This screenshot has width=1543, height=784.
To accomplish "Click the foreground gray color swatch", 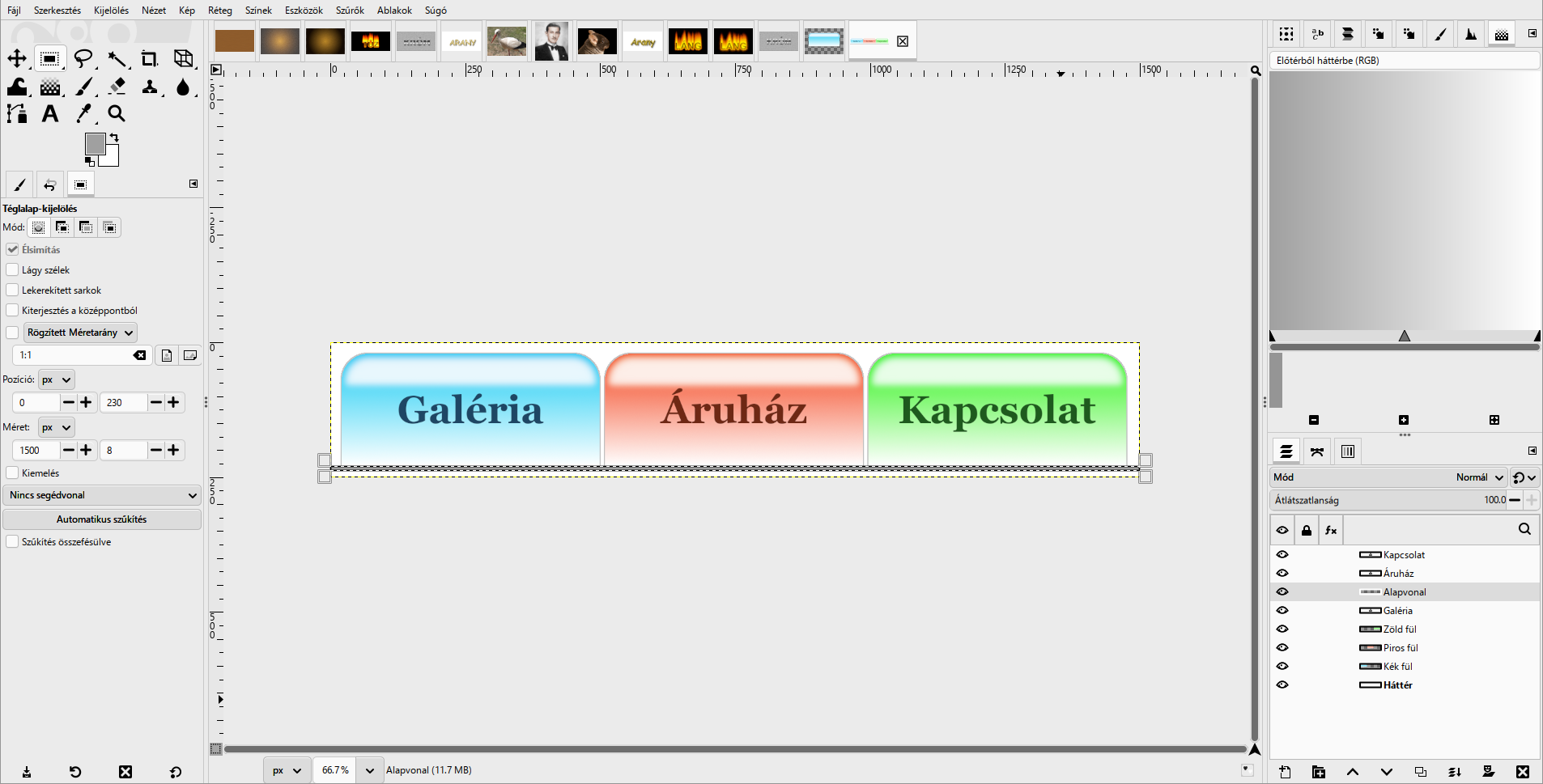I will pyautogui.click(x=95, y=144).
